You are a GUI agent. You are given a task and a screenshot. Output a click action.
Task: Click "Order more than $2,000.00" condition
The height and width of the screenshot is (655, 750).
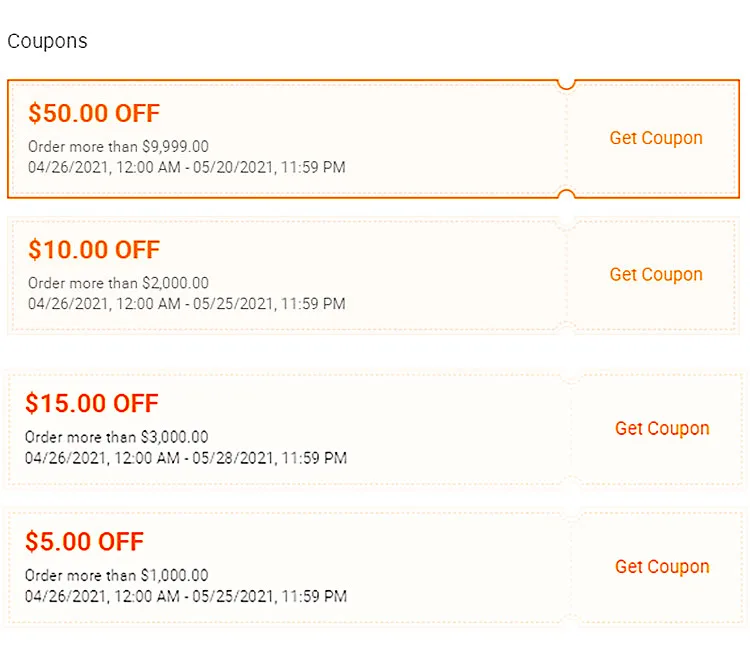tap(118, 283)
